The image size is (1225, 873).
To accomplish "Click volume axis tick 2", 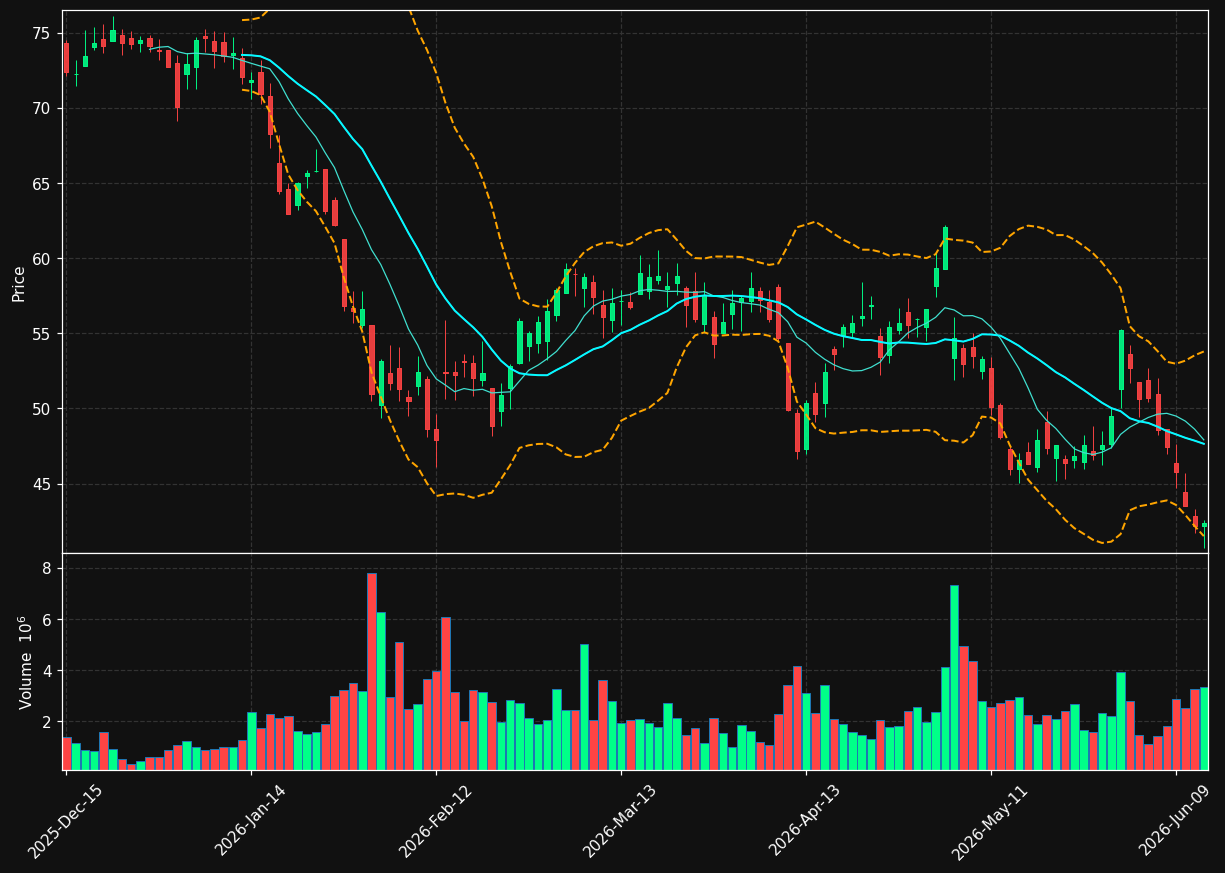I will coord(46,722).
